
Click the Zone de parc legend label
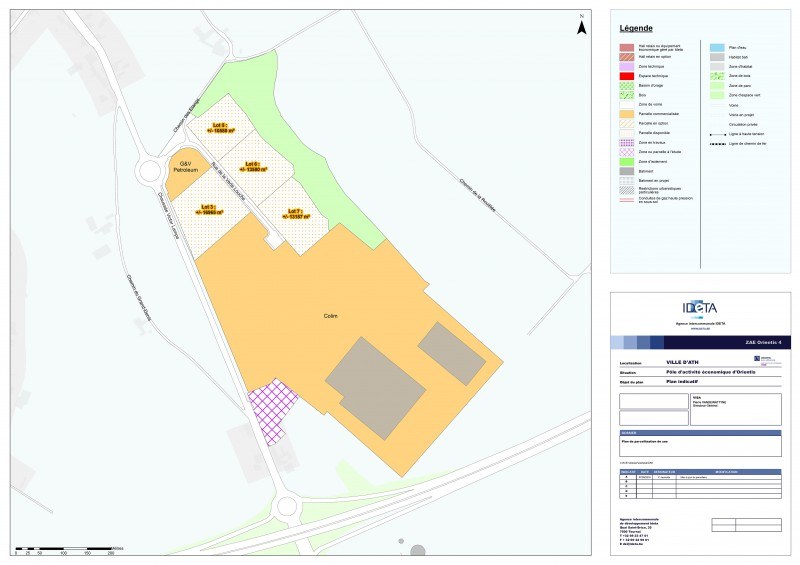click(x=740, y=86)
